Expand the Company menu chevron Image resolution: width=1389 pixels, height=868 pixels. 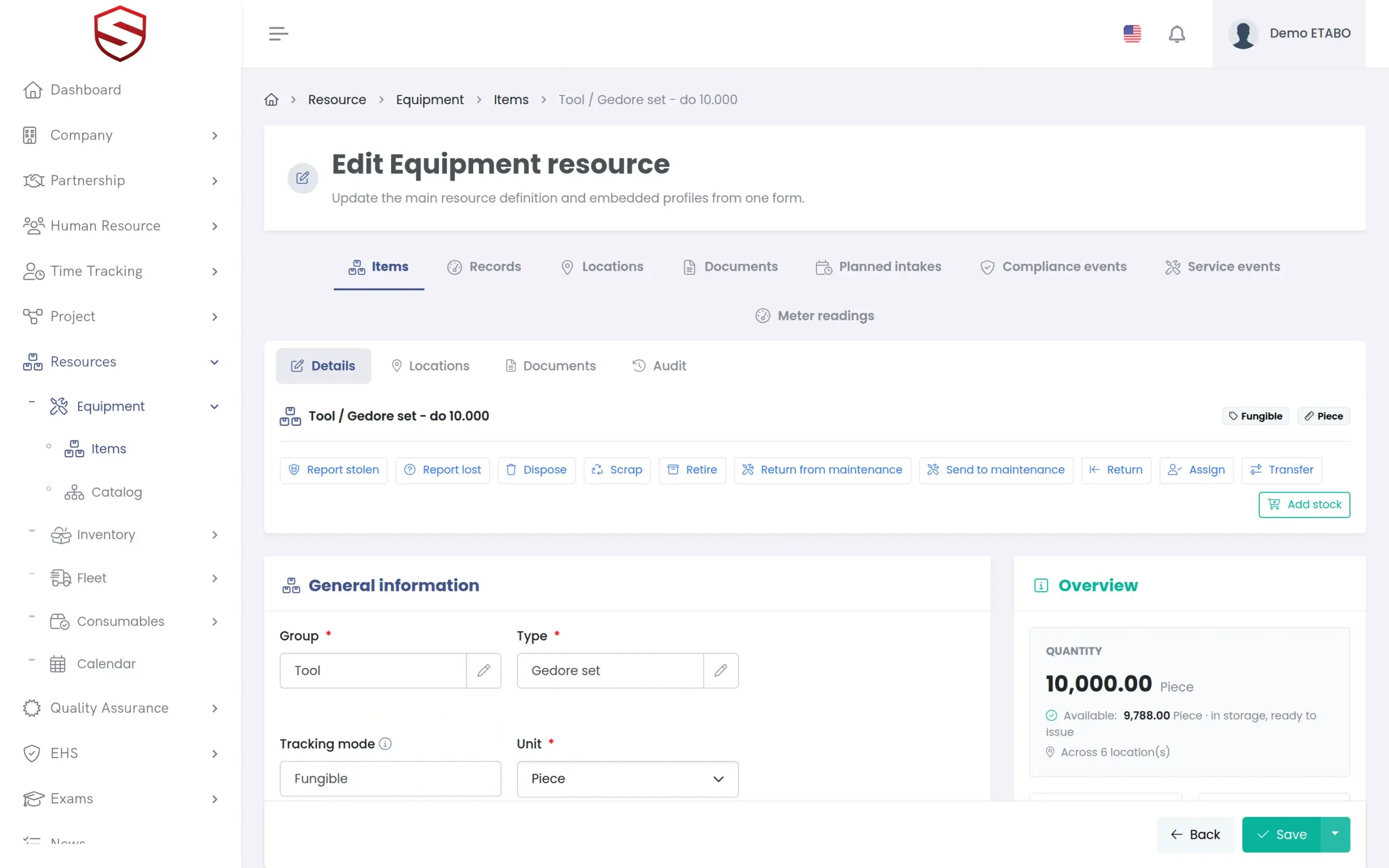(x=215, y=136)
